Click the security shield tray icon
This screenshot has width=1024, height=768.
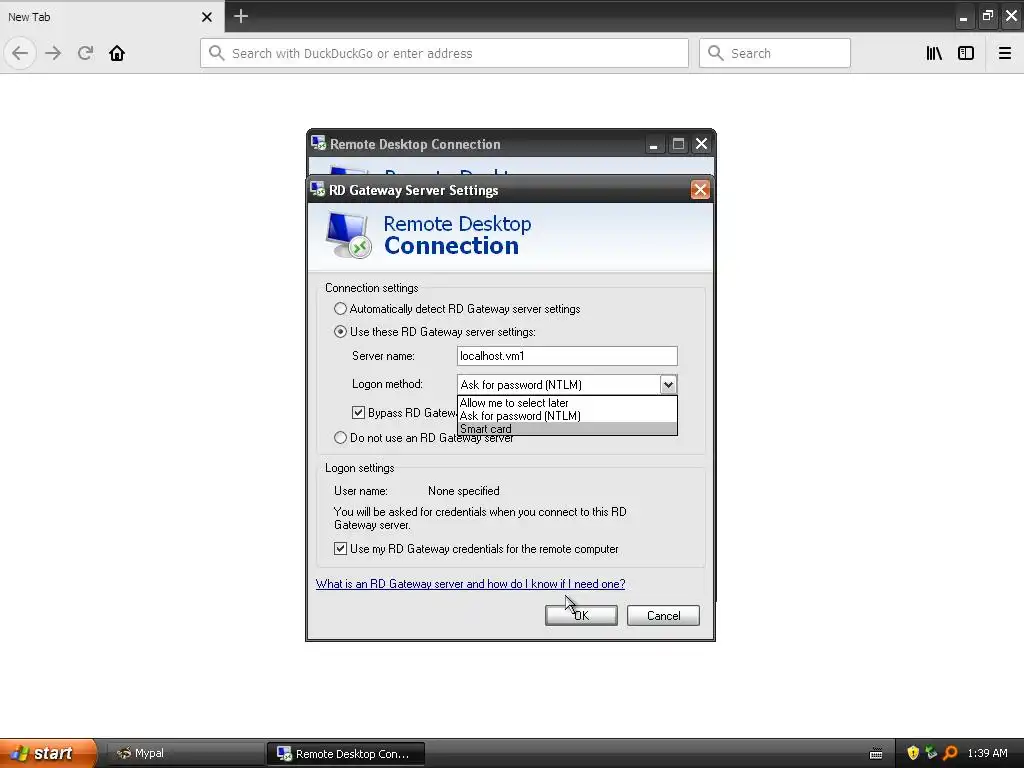(x=913, y=753)
